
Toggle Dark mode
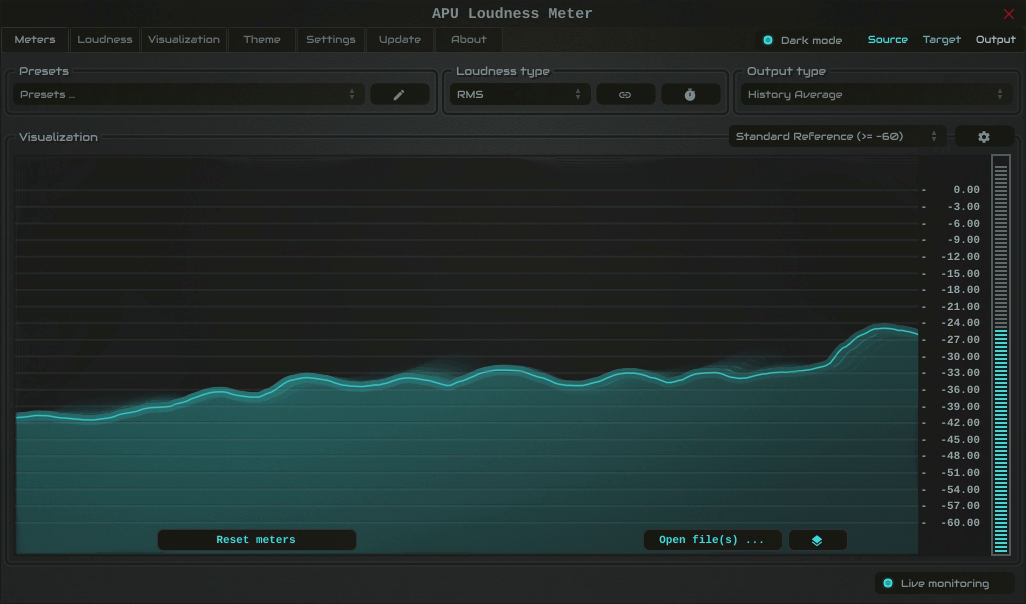click(x=802, y=40)
